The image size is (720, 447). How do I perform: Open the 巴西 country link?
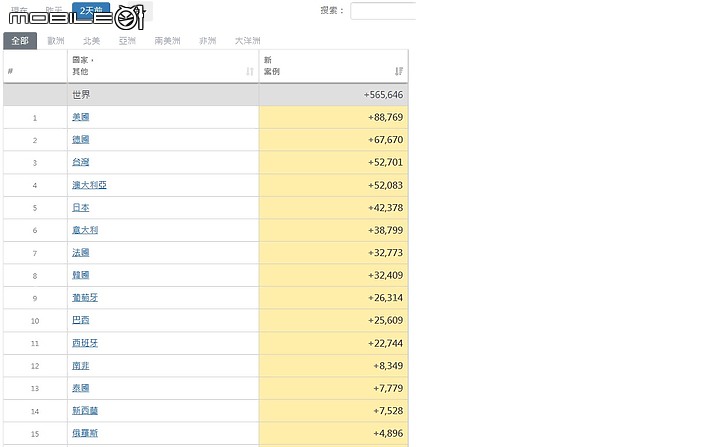pos(81,320)
